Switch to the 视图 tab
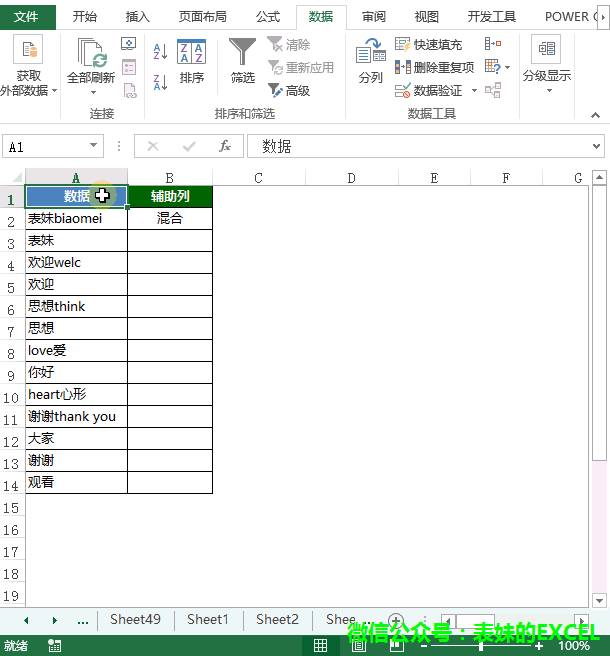This screenshot has height=656, width=610. click(x=426, y=17)
